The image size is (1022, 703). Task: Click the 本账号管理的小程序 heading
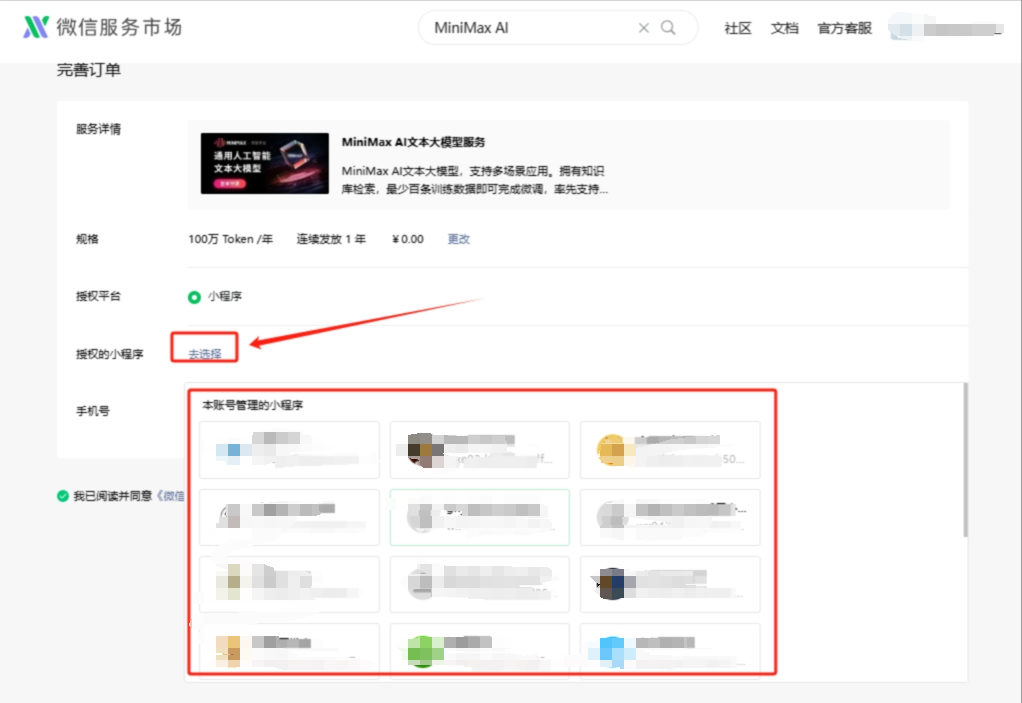click(x=253, y=405)
